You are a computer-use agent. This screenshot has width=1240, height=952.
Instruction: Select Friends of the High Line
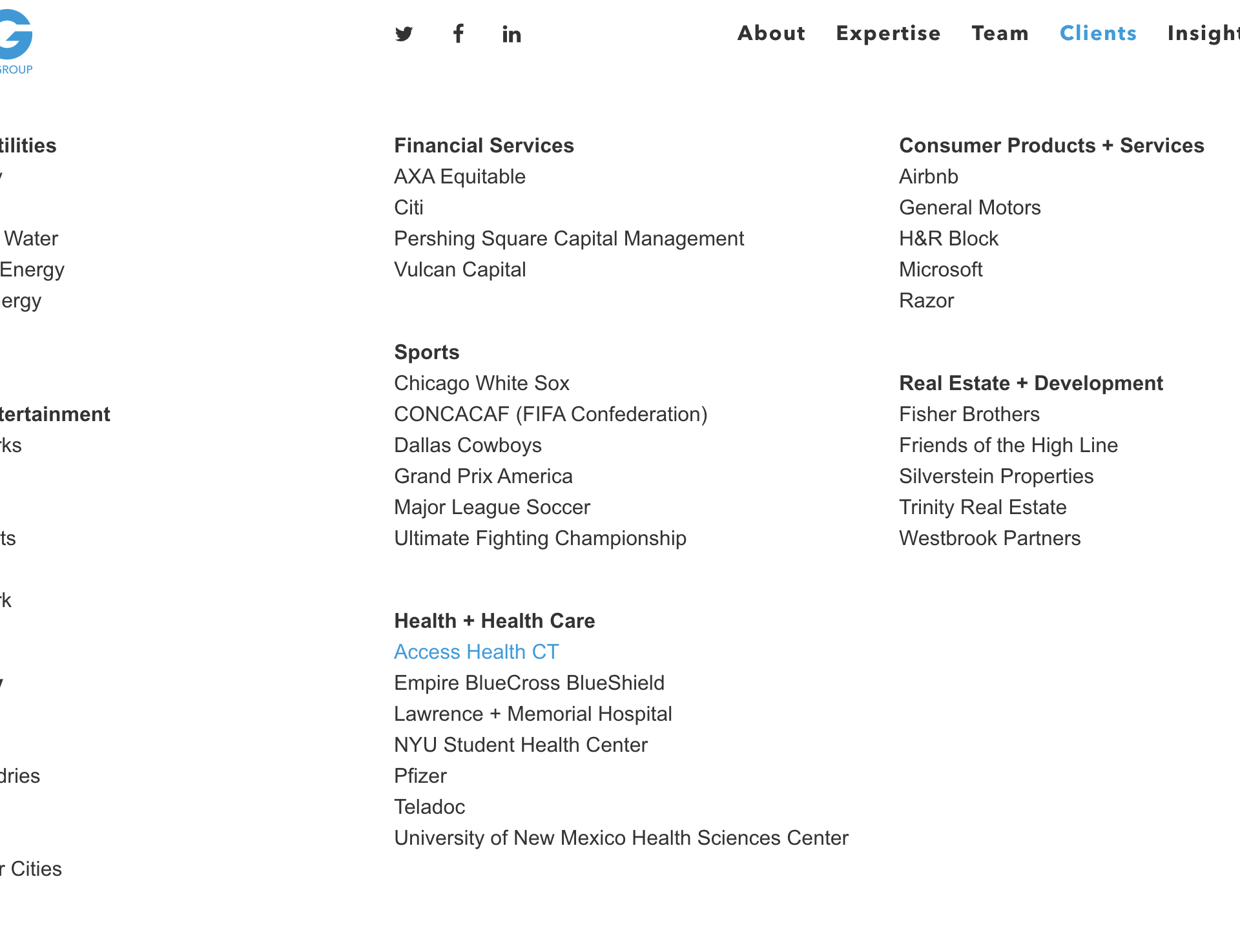click(x=1008, y=445)
